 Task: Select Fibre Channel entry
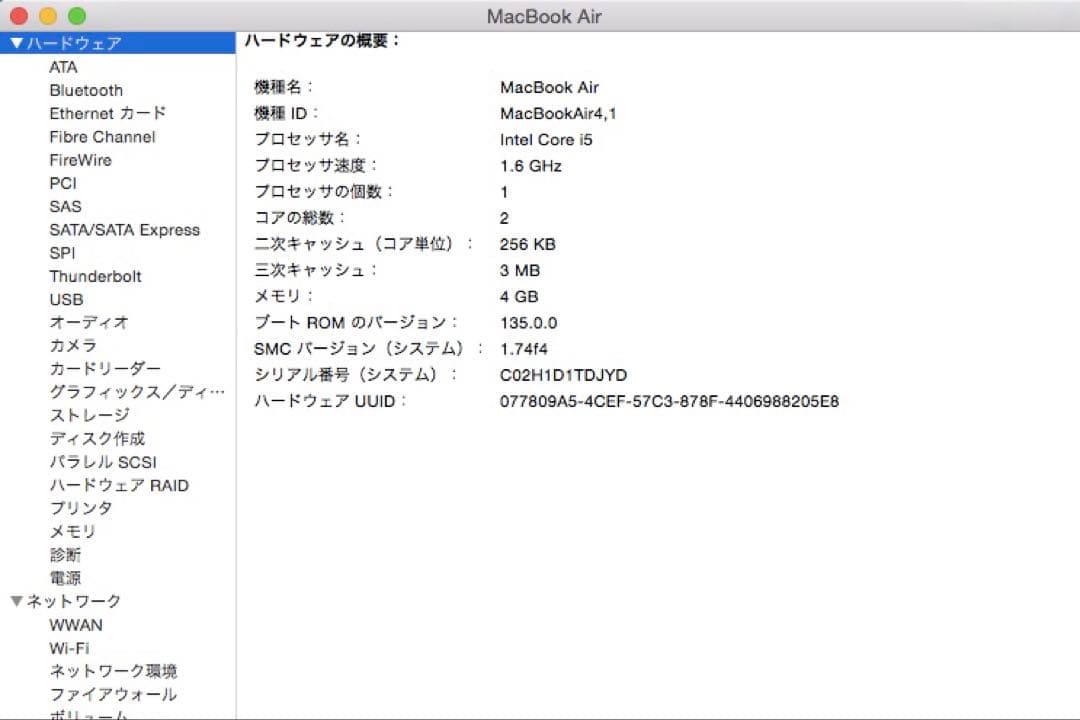tap(102, 137)
